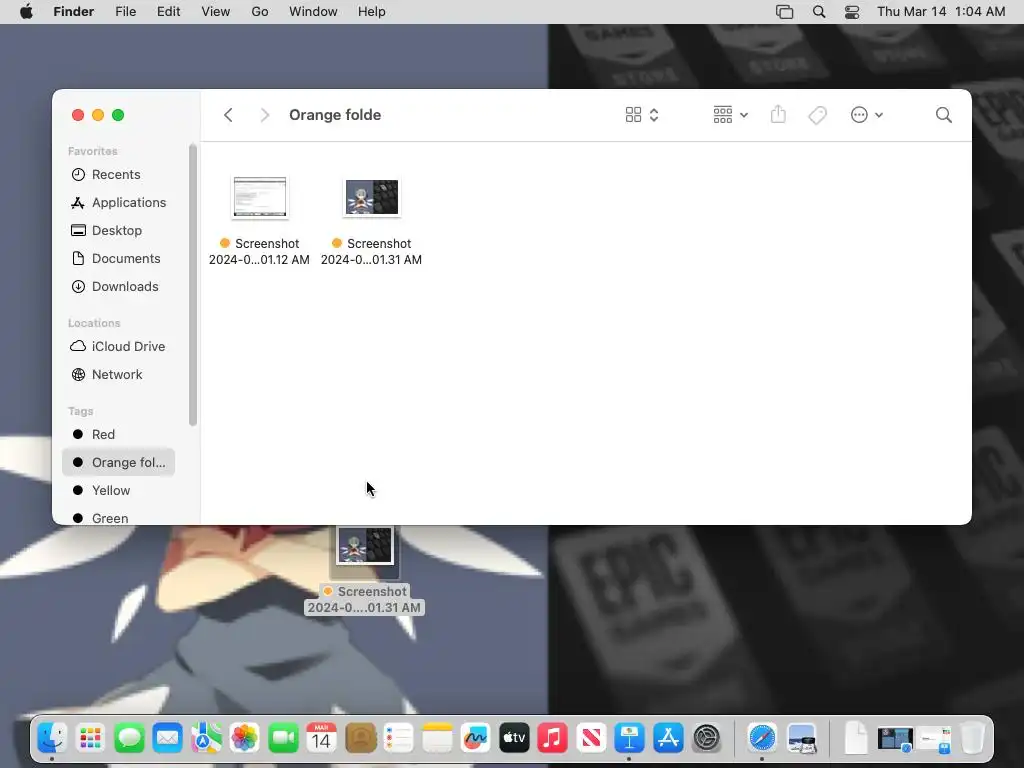Select the desktop Screenshot 01.31 AM icon

pos(365,546)
